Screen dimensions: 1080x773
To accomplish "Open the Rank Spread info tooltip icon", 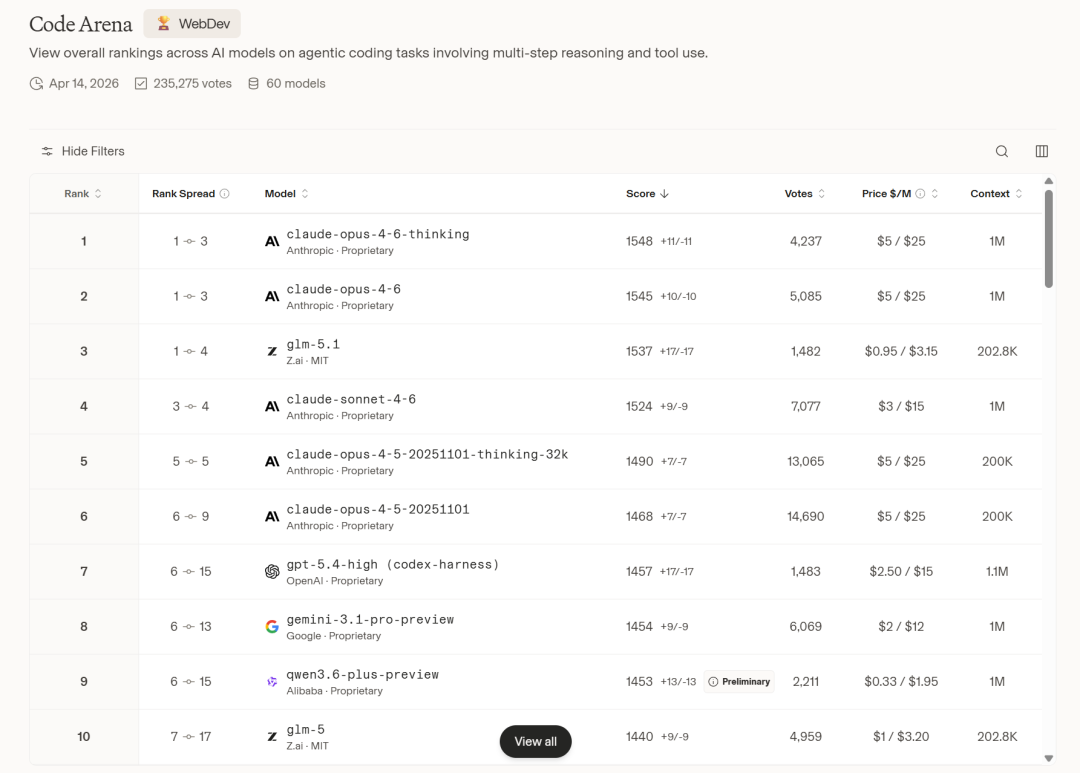I will (222, 193).
